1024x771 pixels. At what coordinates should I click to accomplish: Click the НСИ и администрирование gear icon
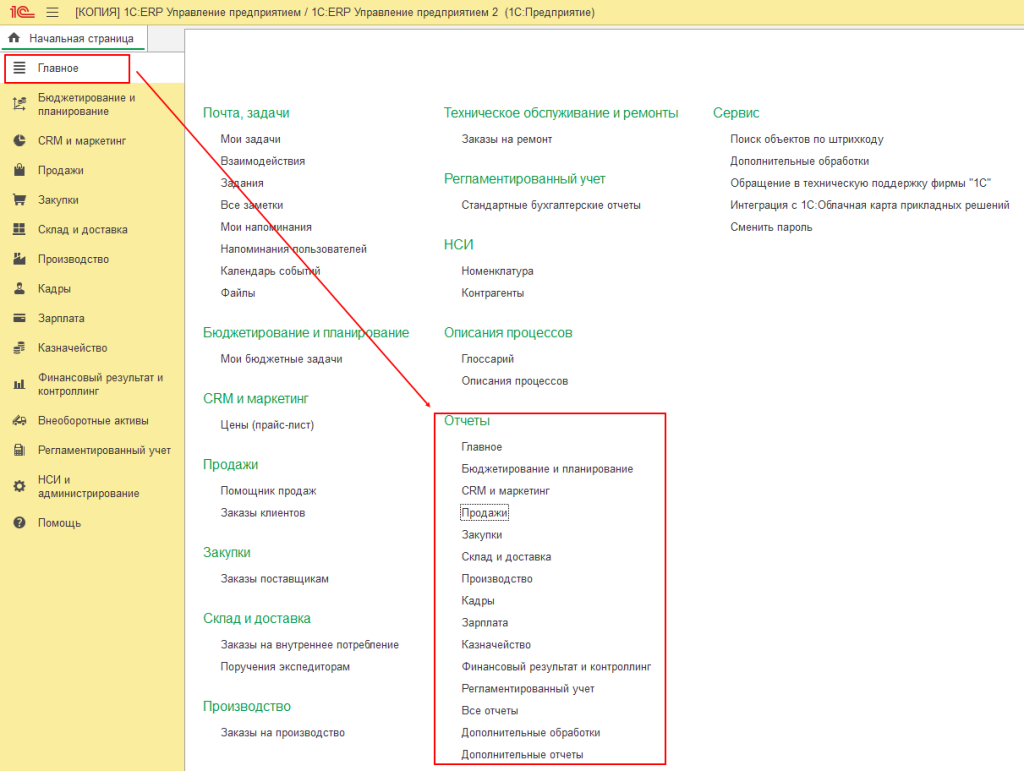click(x=19, y=487)
